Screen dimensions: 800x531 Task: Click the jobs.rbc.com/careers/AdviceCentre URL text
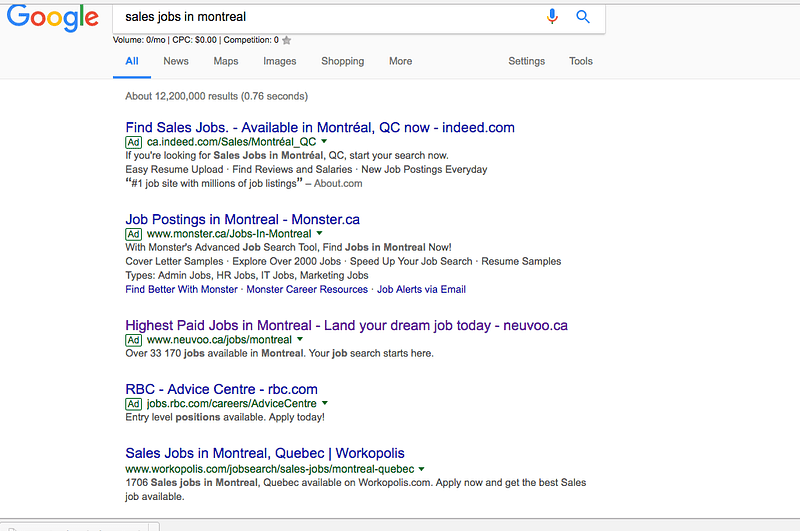point(232,403)
